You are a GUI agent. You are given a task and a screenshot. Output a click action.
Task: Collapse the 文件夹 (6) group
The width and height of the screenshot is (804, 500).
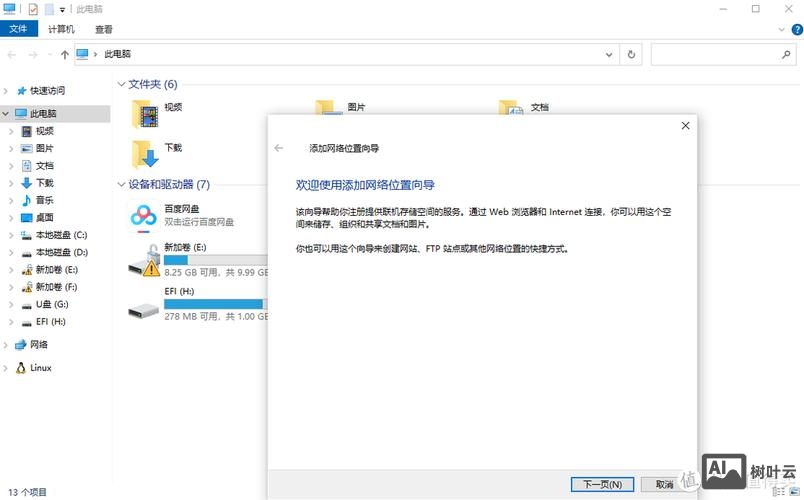[122, 84]
